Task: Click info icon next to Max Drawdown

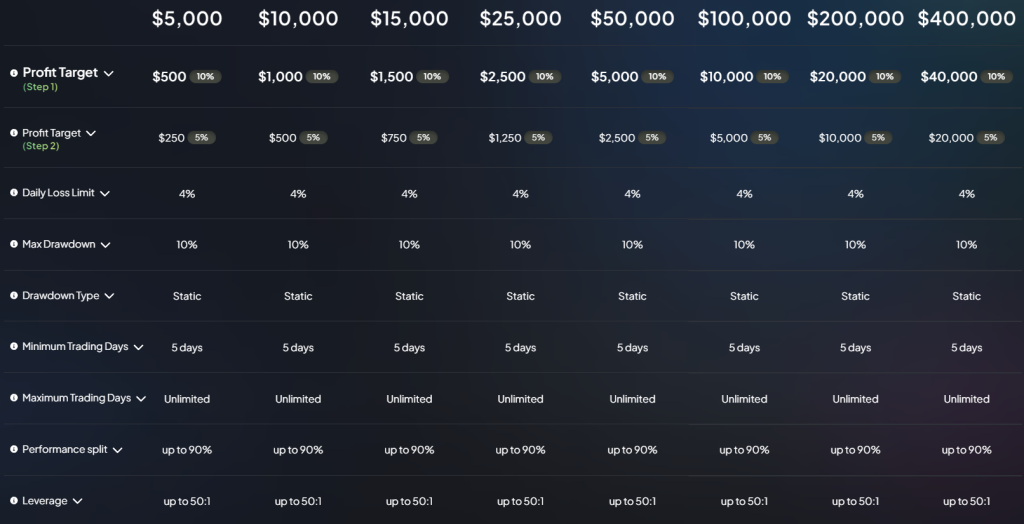Action: point(14,244)
